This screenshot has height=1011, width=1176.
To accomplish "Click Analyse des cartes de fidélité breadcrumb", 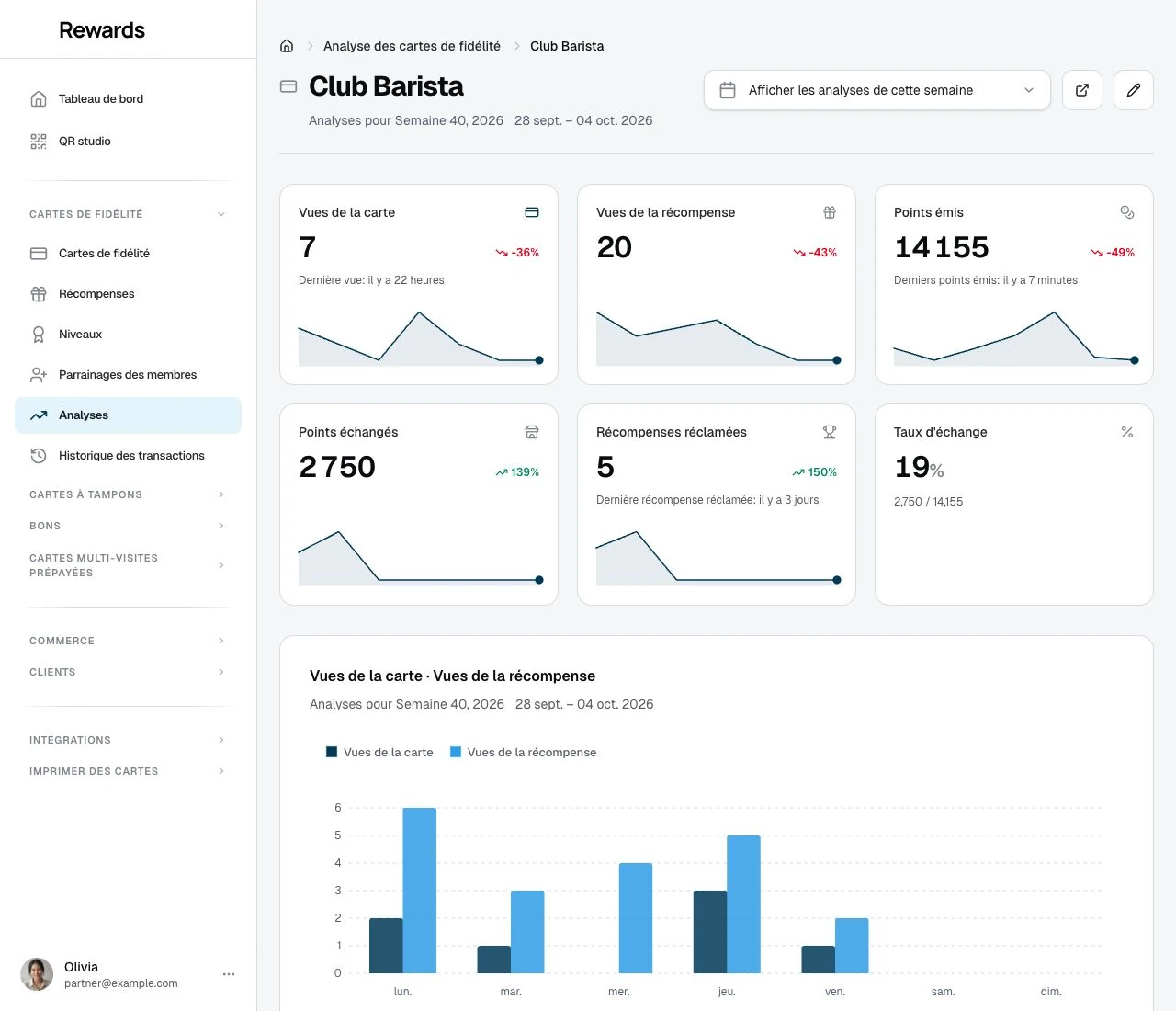I will coord(412,46).
